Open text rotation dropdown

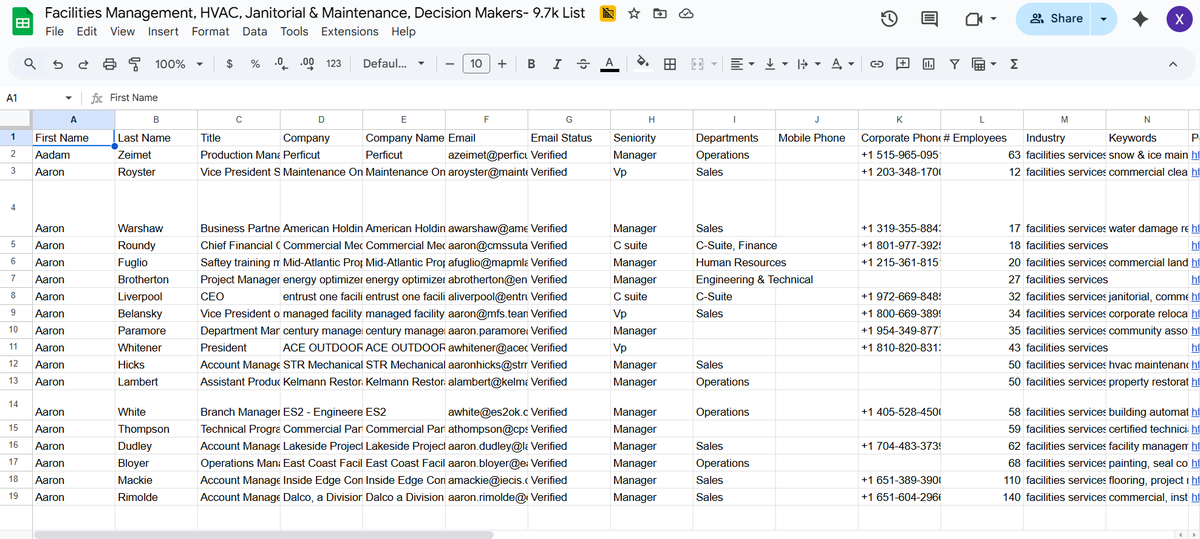click(842, 64)
